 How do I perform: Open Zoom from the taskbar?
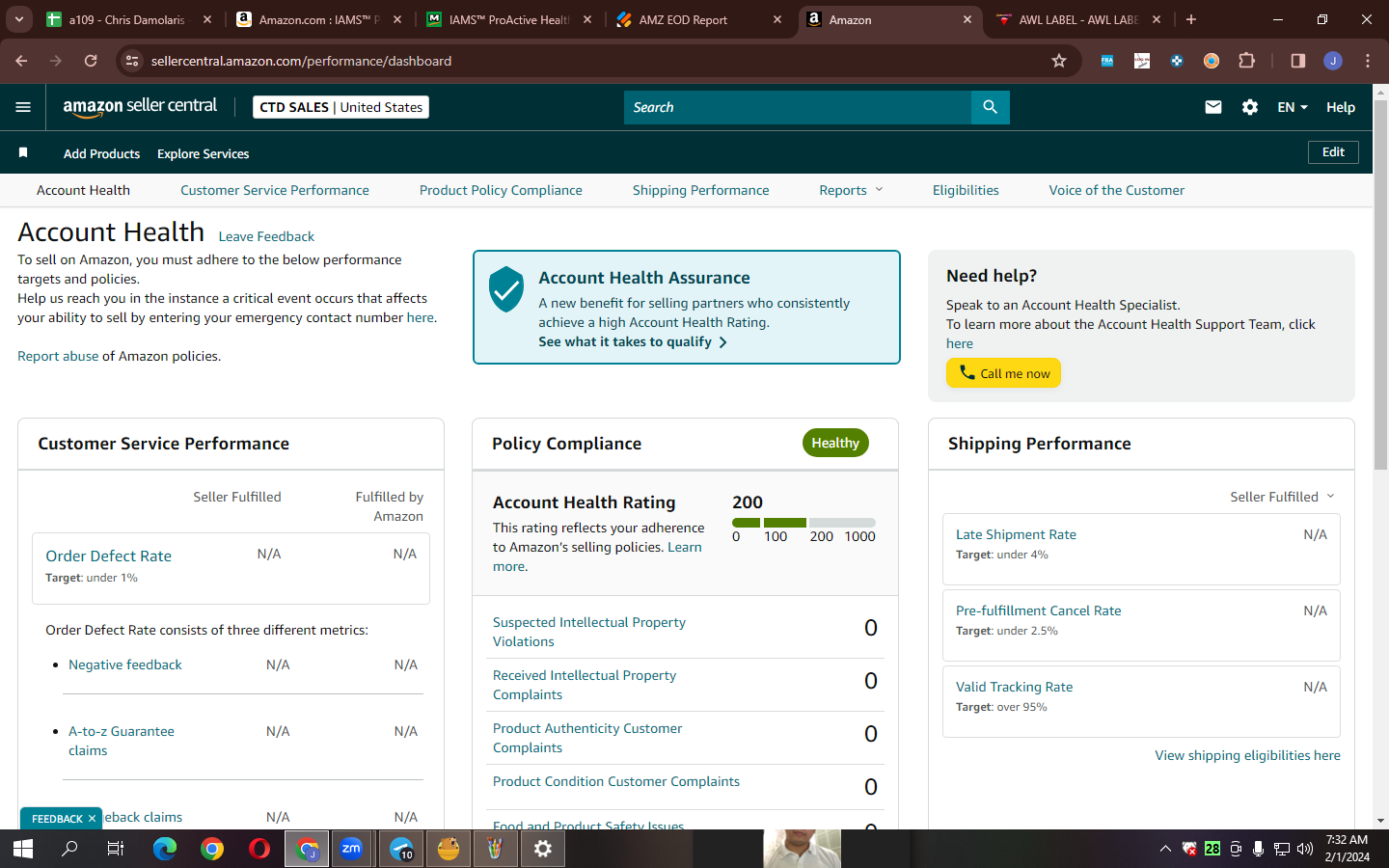351,849
